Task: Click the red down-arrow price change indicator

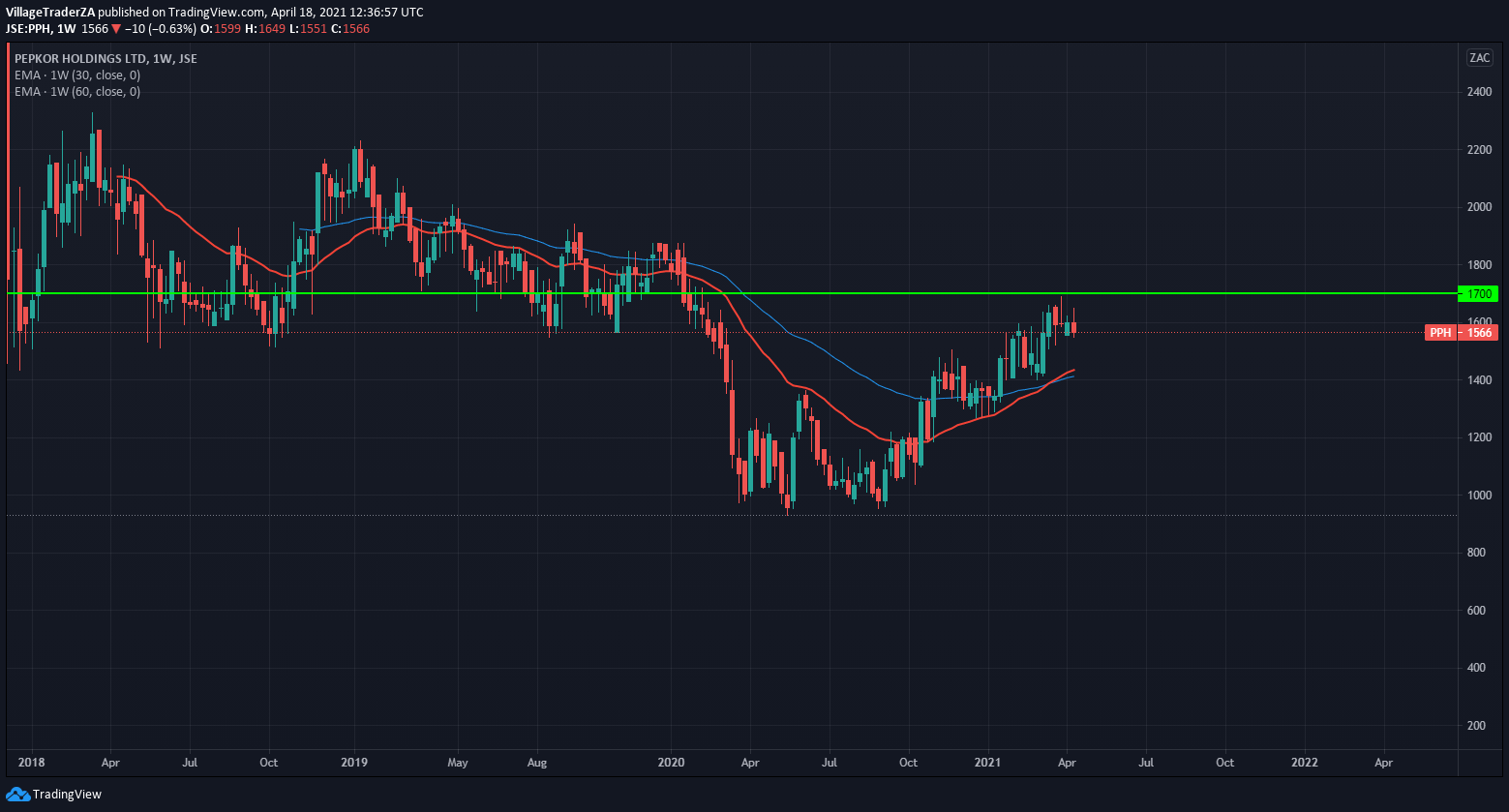Action: click(116, 29)
